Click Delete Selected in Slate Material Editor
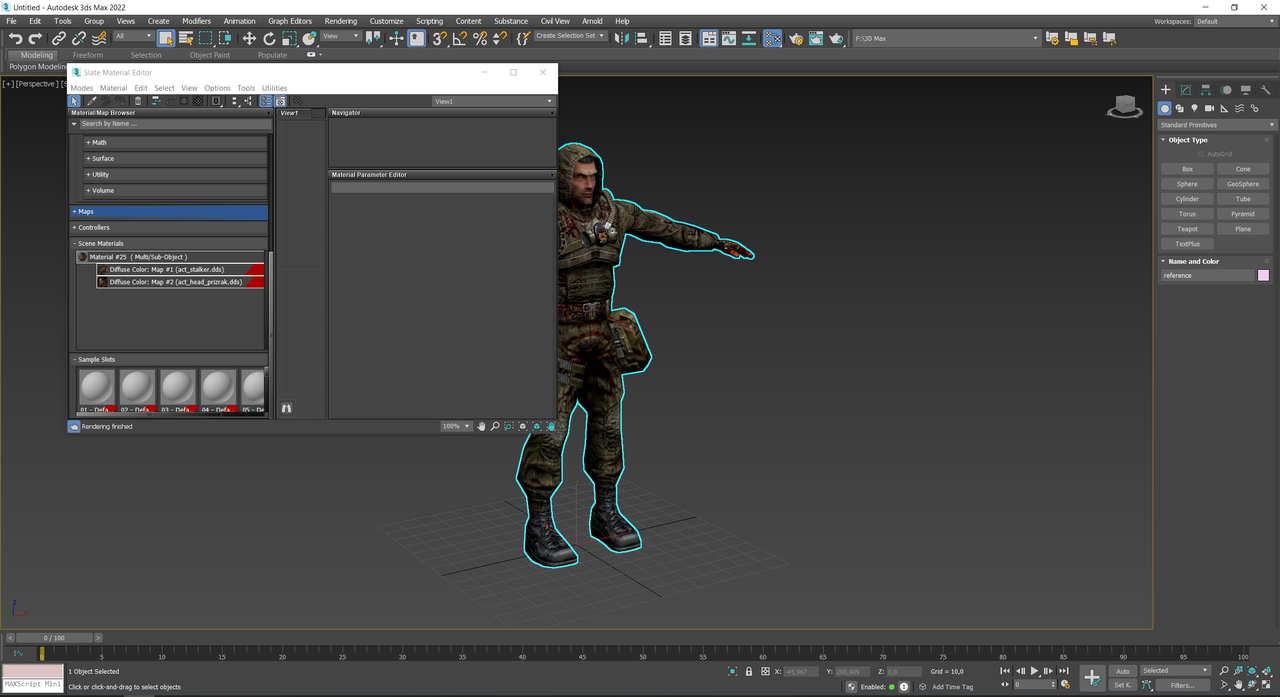The width and height of the screenshot is (1280, 697). click(x=138, y=101)
